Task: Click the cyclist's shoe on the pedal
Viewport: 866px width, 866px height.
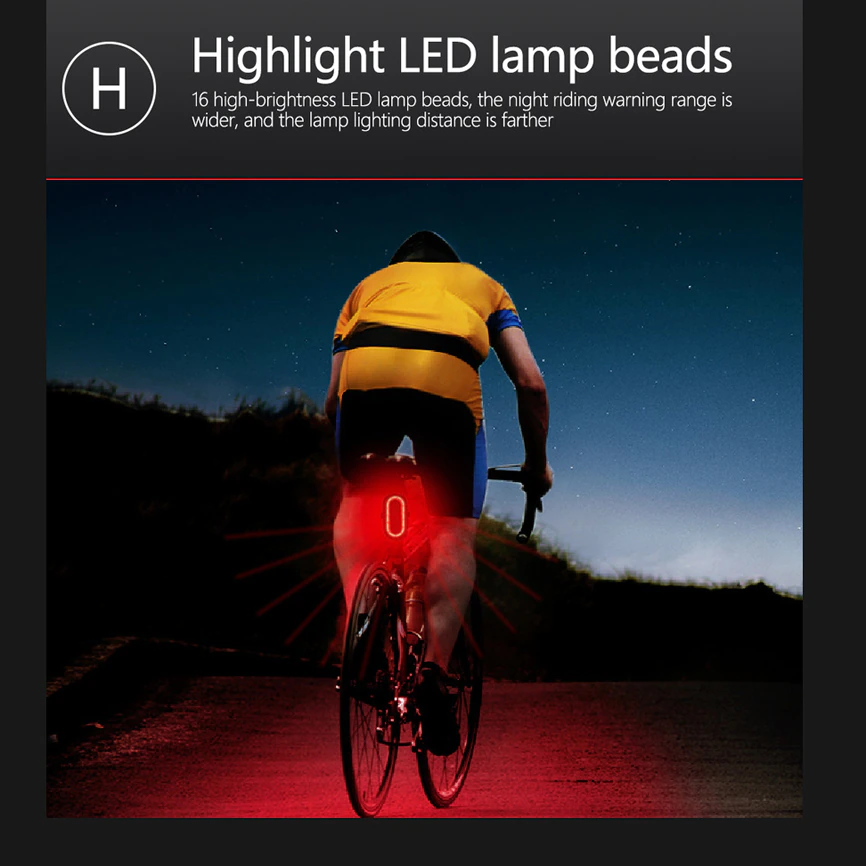Action: click(x=439, y=710)
